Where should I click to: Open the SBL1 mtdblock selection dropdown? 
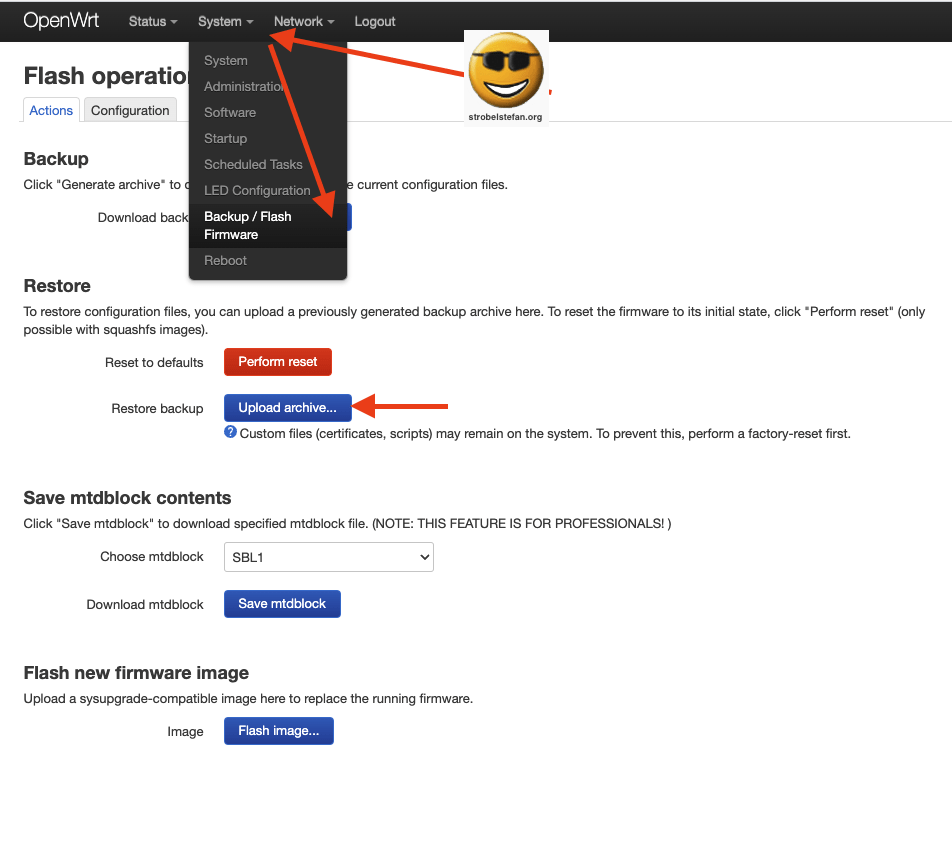[x=328, y=556]
